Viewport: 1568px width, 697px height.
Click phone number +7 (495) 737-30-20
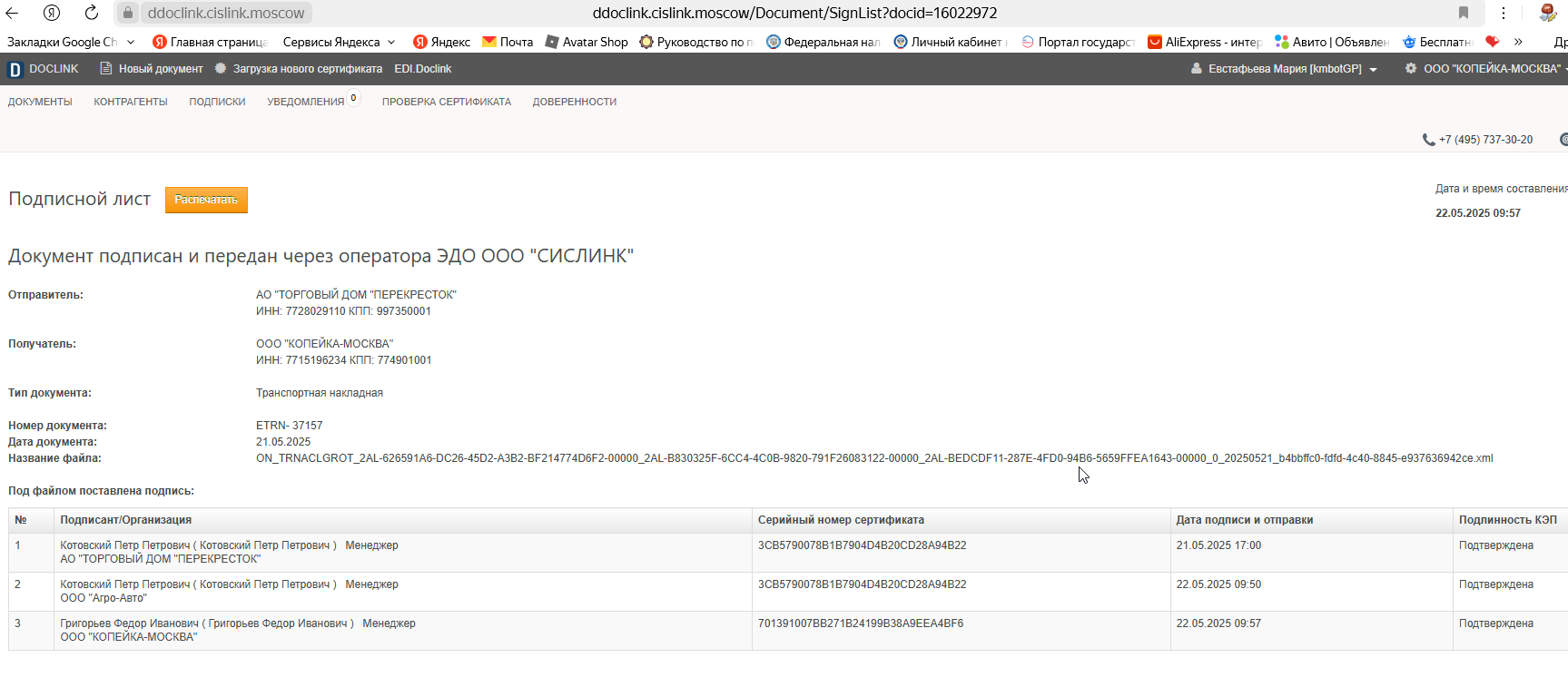click(1485, 140)
